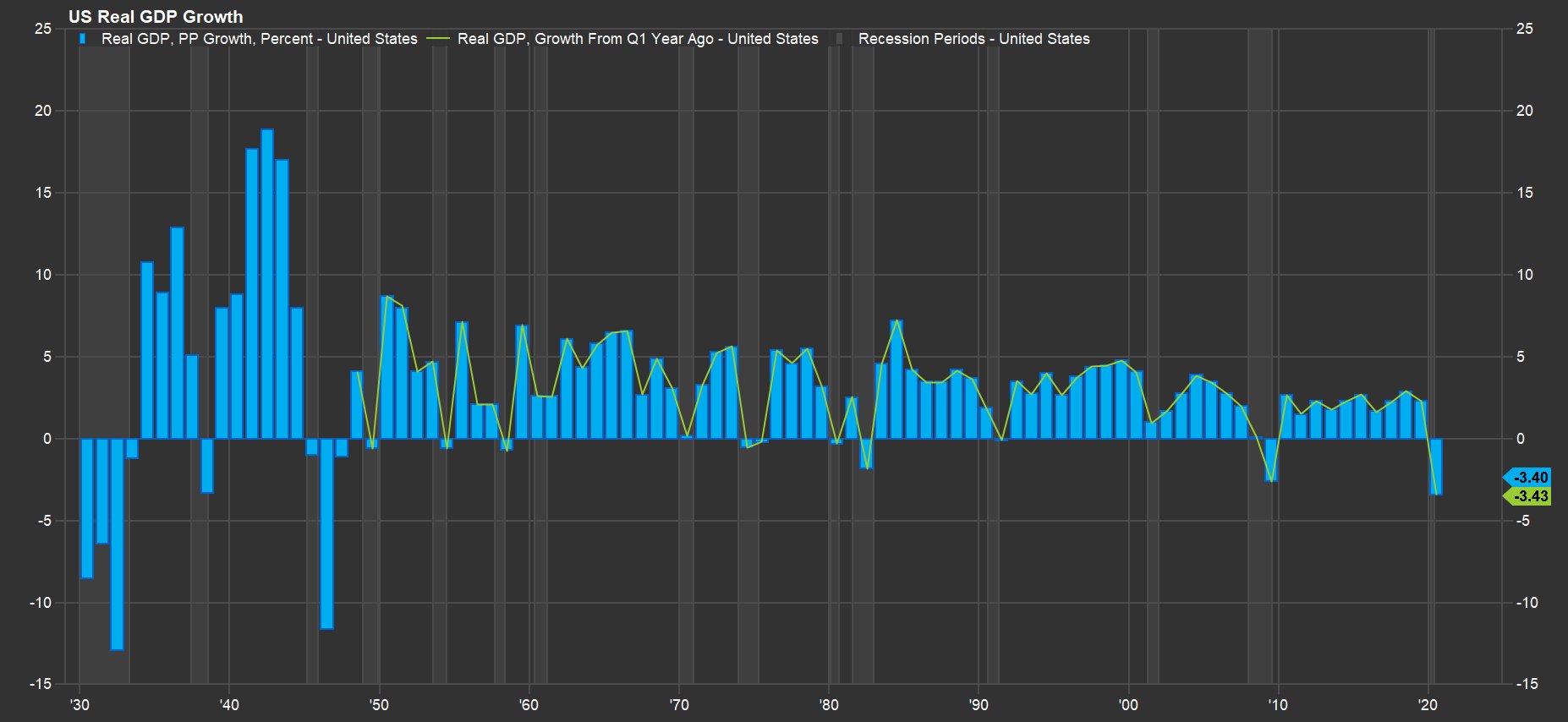Click the gray Recession Periods legend swatch
Viewport: 1568px width, 722px height.
coord(840,39)
